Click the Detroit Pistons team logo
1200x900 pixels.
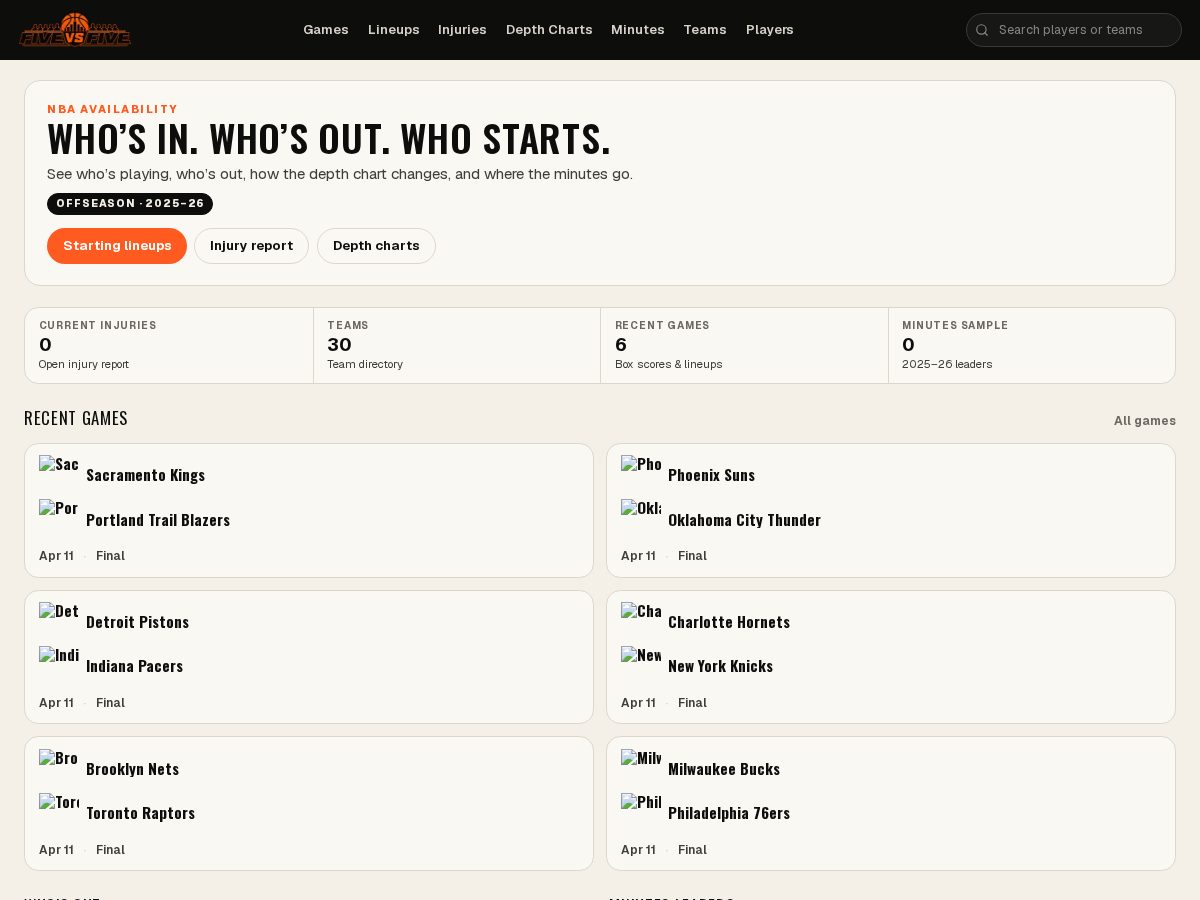pyautogui.click(x=59, y=622)
